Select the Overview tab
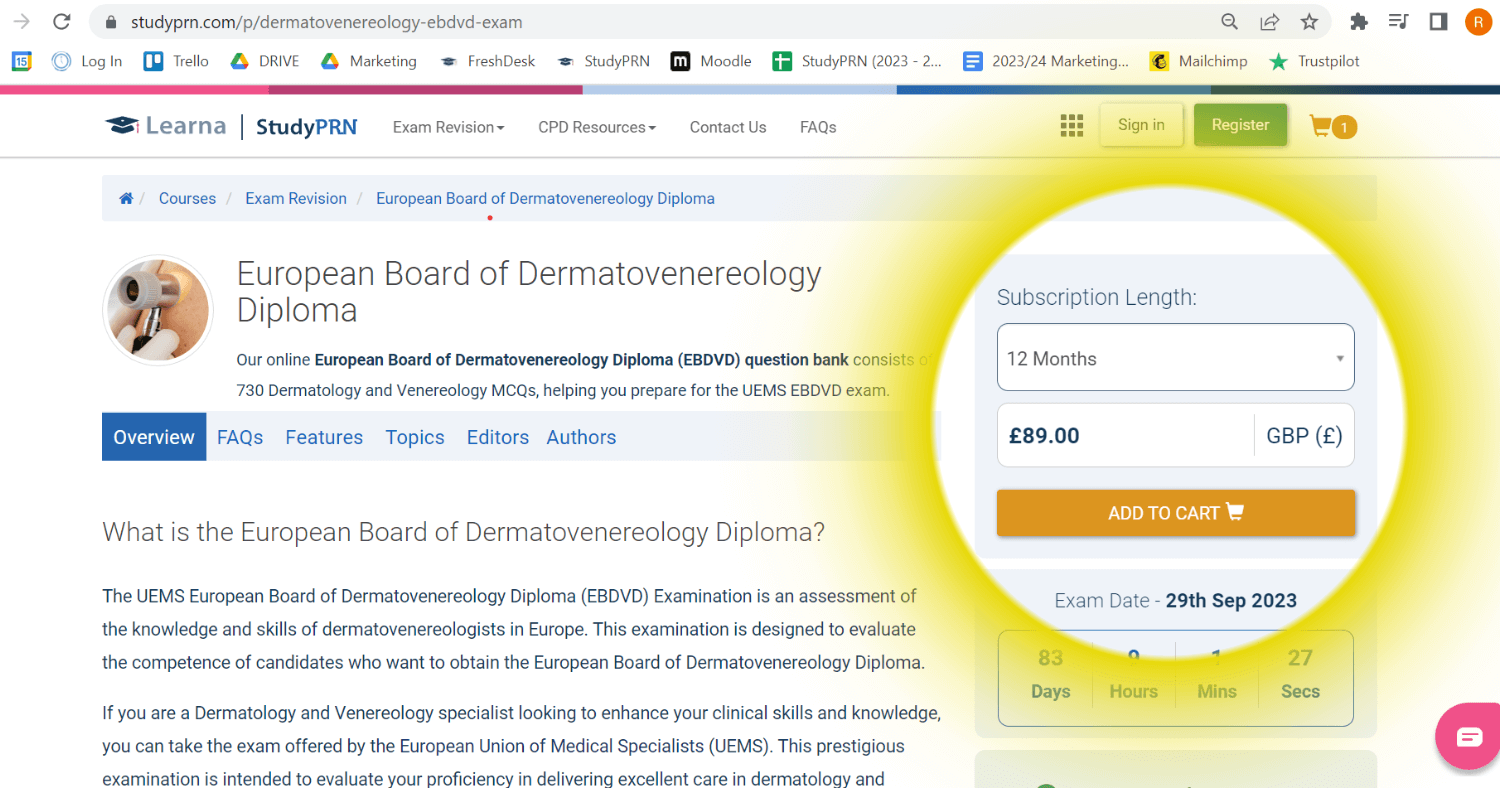The image size is (1500, 788). tap(154, 437)
